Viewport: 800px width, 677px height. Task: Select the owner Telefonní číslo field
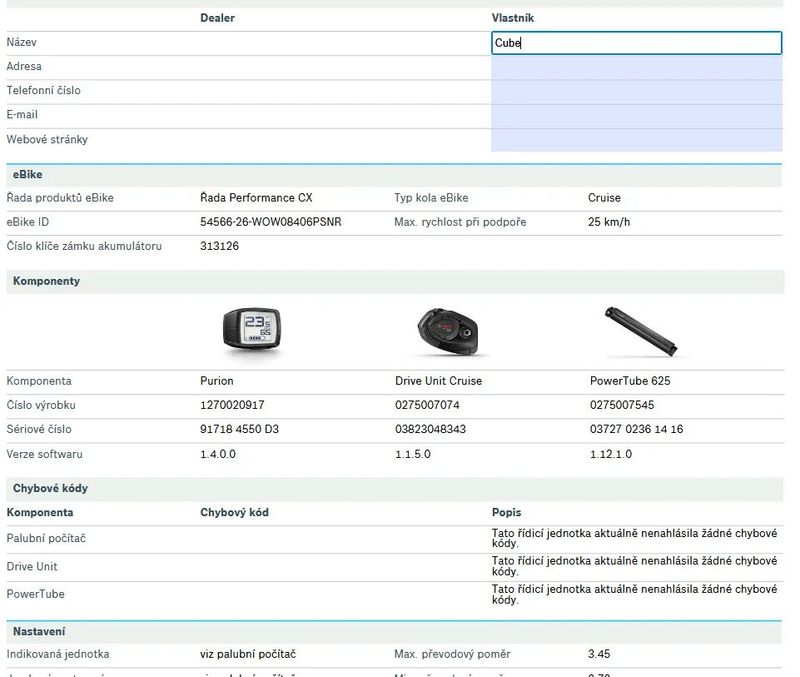pos(636,91)
